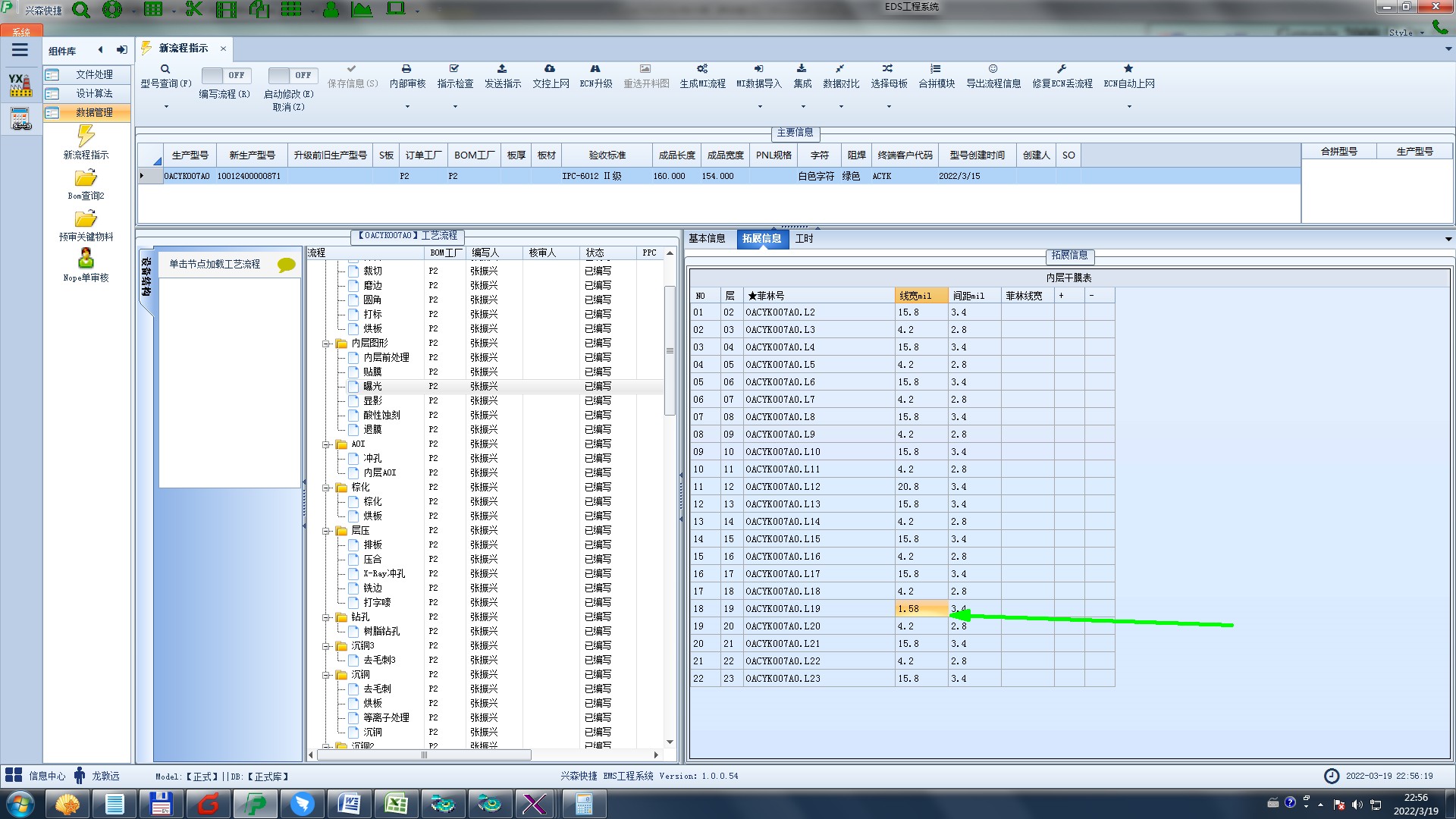Click the process tree's horizontal scrollbar thumb
Image resolution: width=1456 pixels, height=819 pixels.
424,755
